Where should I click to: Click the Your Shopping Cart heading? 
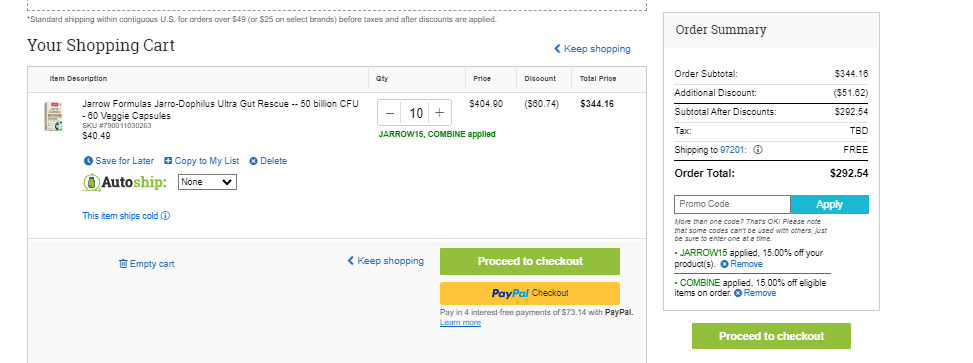[x=101, y=45]
